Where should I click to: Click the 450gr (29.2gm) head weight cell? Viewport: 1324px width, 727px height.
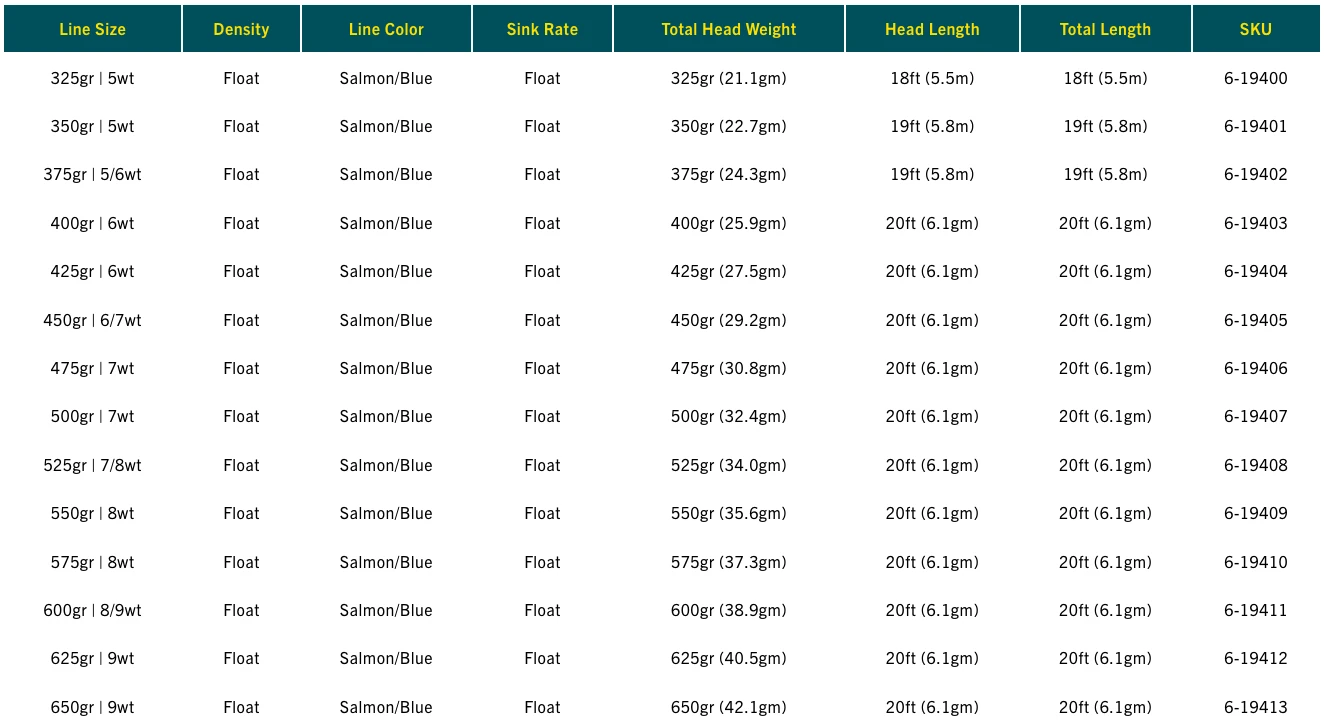729,320
